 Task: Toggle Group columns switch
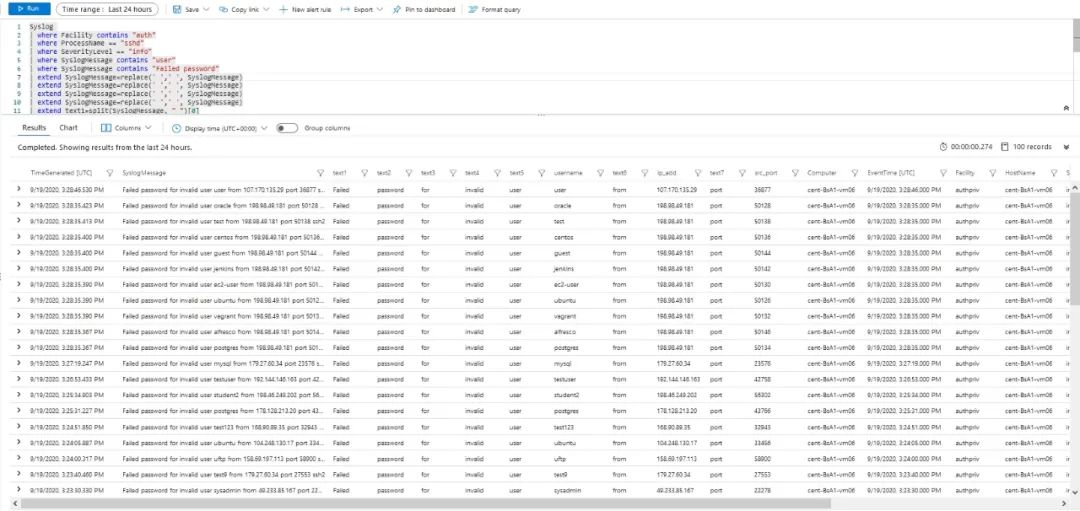click(x=287, y=128)
